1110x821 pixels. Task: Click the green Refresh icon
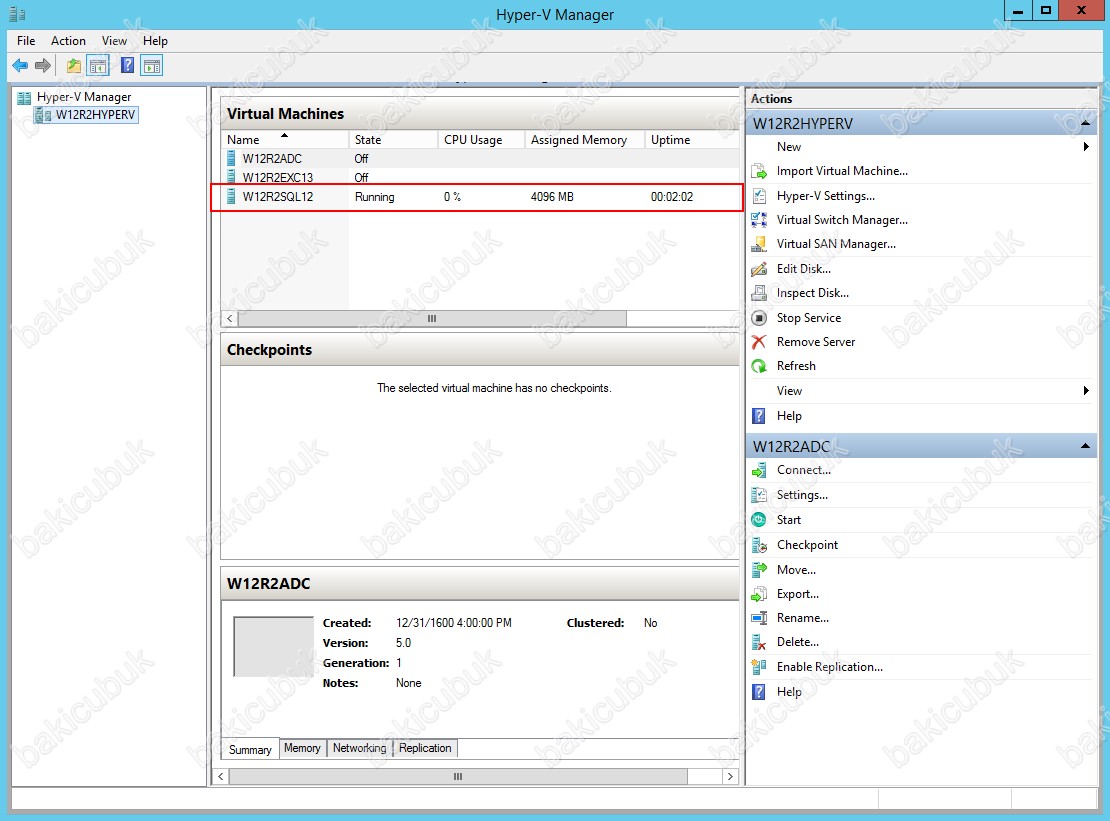(x=759, y=366)
